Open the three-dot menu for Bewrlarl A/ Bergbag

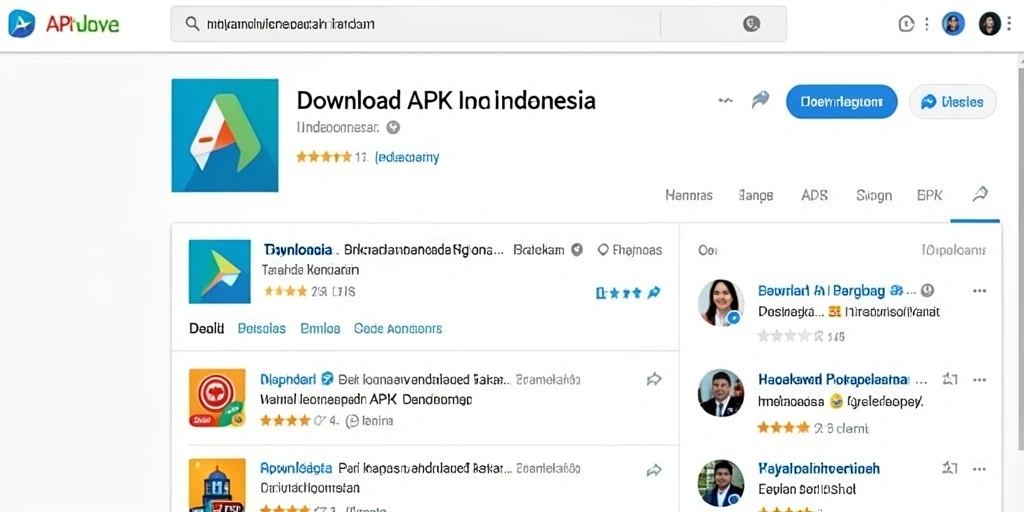click(980, 291)
